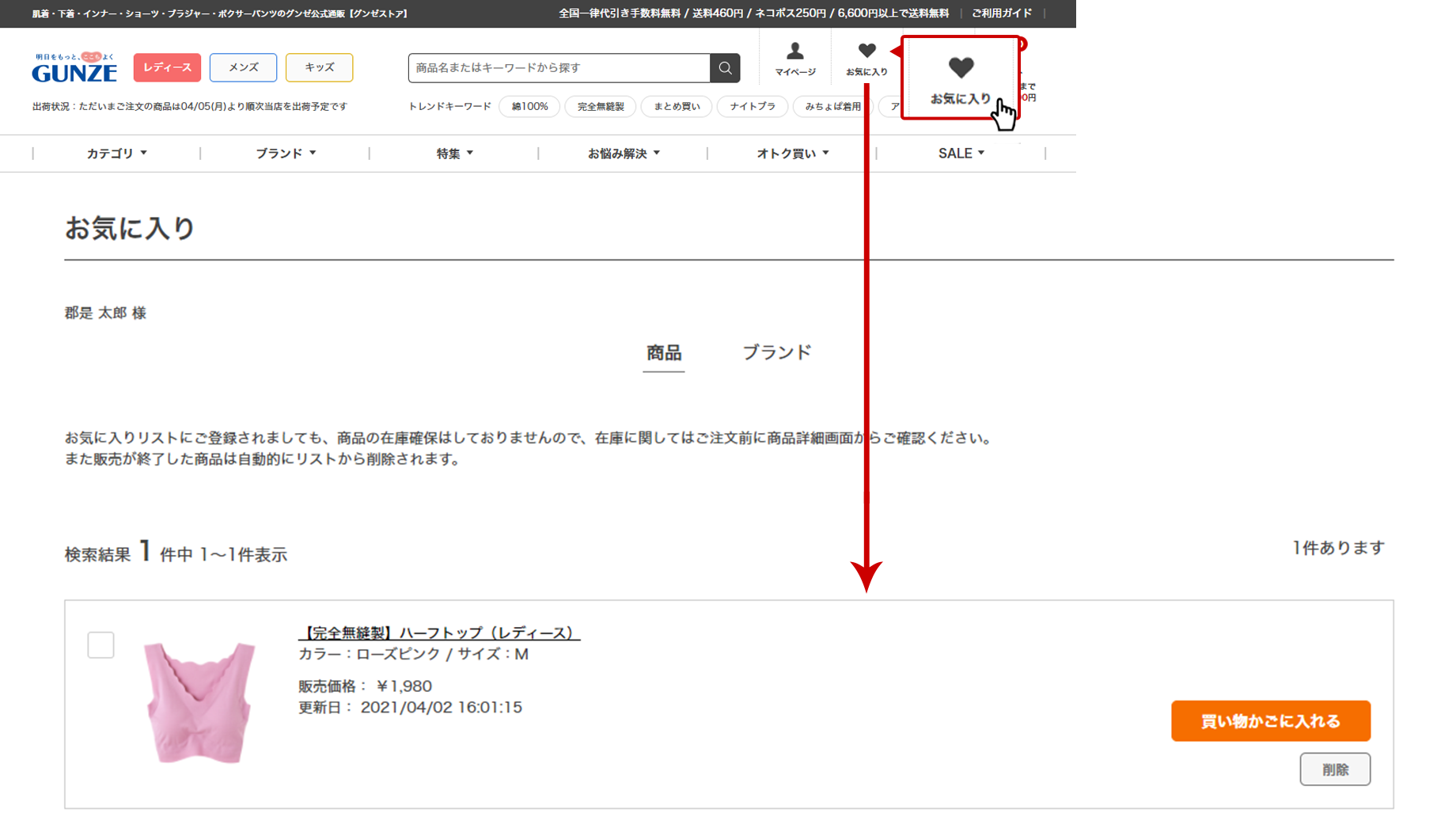Expand the お悩み解決 dropdown
The image size is (1456, 817).
pos(624,153)
